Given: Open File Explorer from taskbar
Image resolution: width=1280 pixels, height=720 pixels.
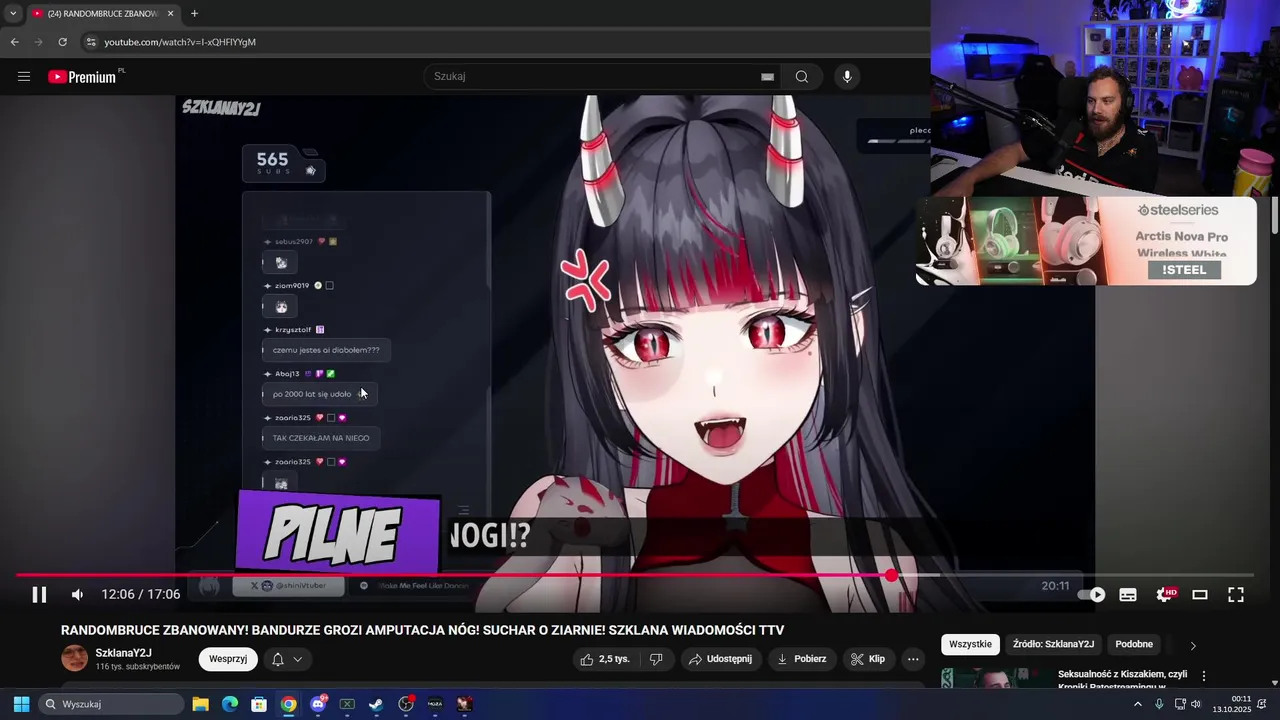Looking at the screenshot, I should click(200, 704).
